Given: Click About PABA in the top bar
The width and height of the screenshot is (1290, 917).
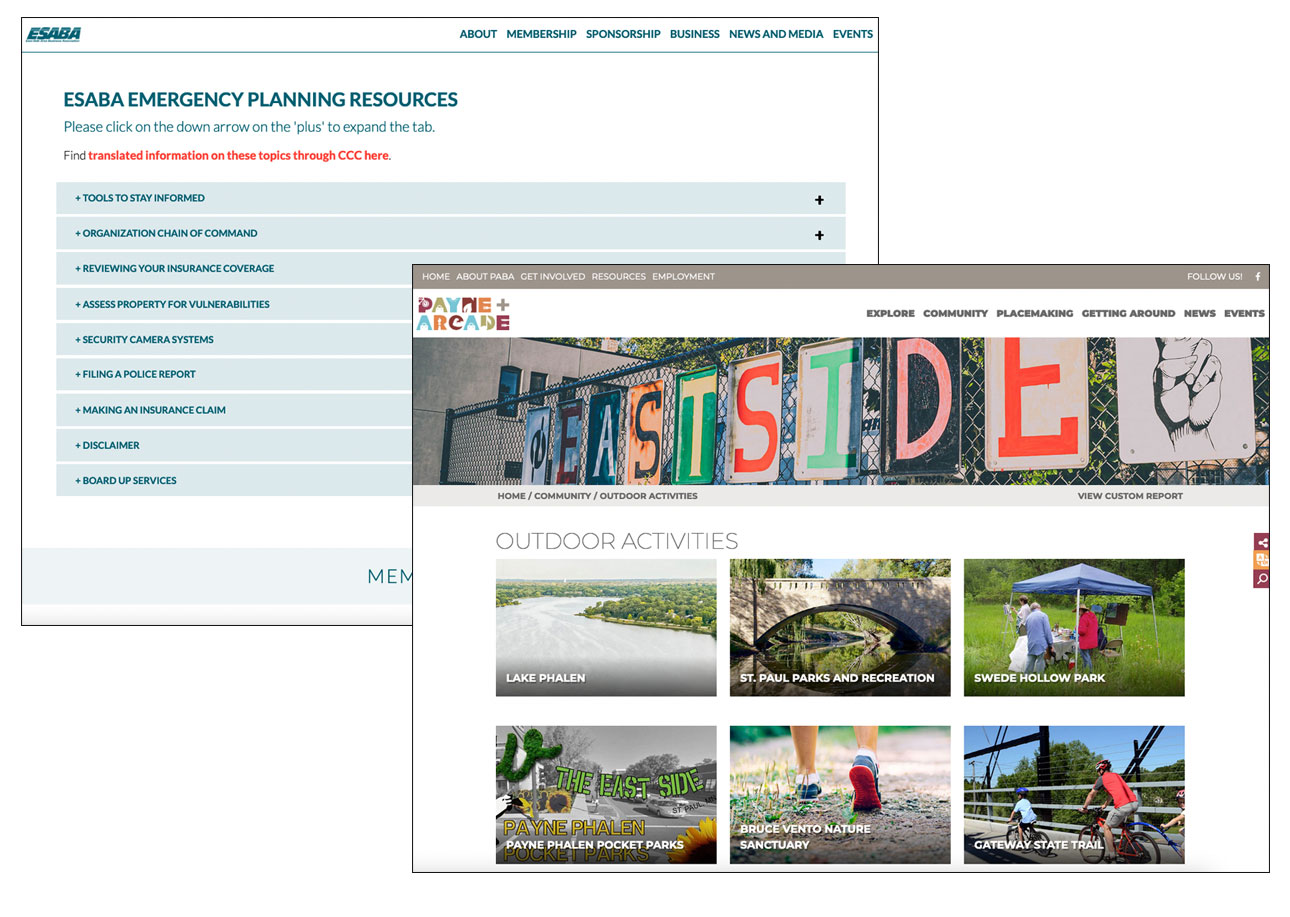Looking at the screenshot, I should [x=485, y=277].
